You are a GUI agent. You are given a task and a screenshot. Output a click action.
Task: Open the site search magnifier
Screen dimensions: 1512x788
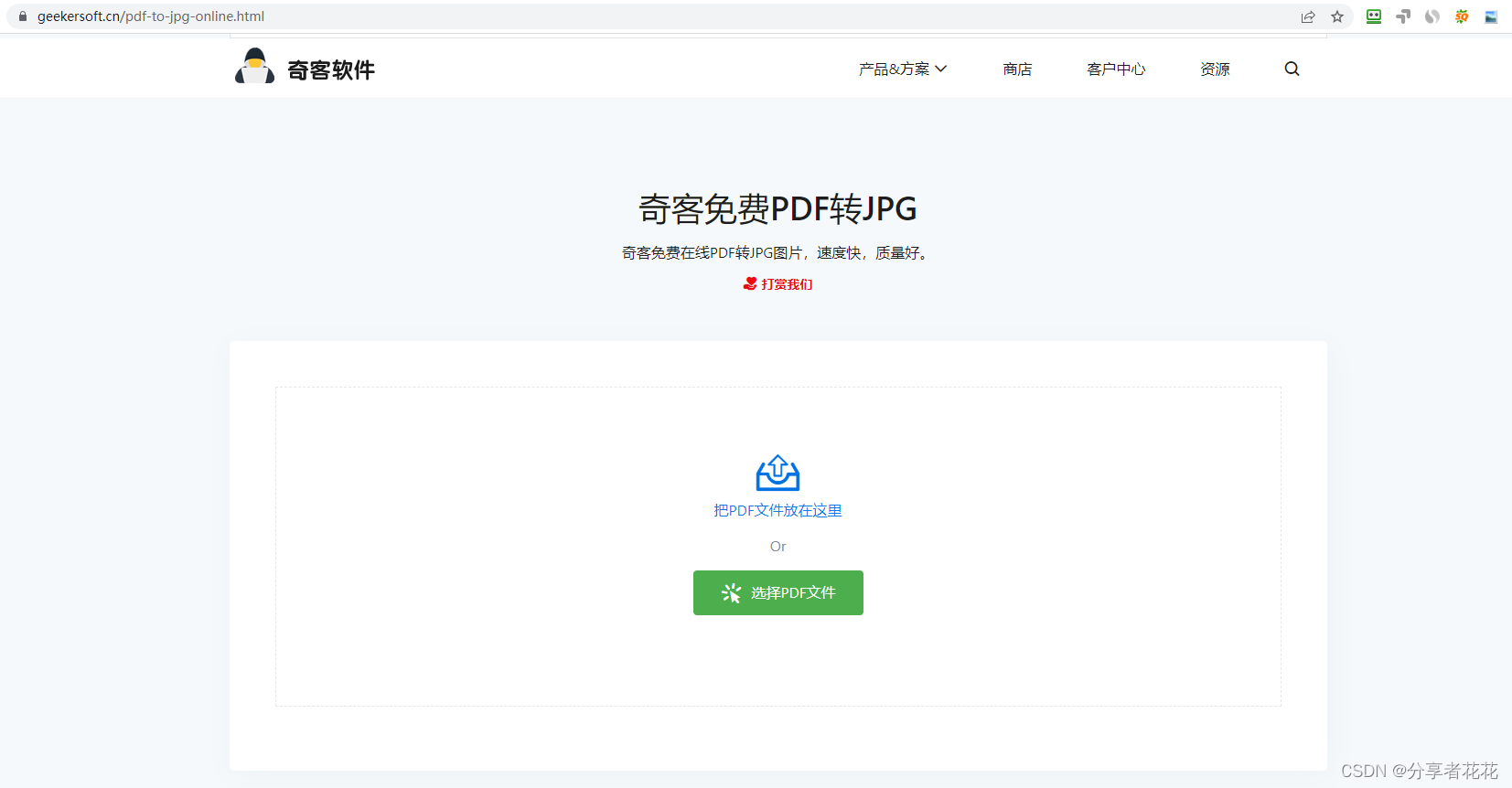[1292, 69]
